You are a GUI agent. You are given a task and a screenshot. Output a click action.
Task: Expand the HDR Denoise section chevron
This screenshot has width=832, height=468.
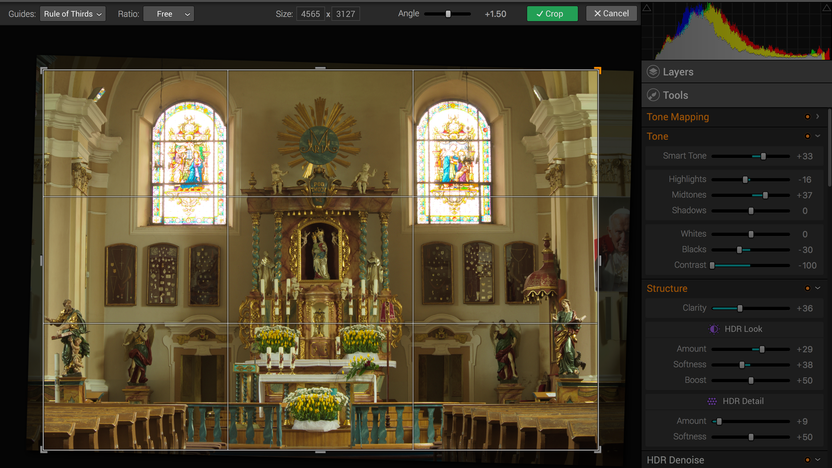818,460
